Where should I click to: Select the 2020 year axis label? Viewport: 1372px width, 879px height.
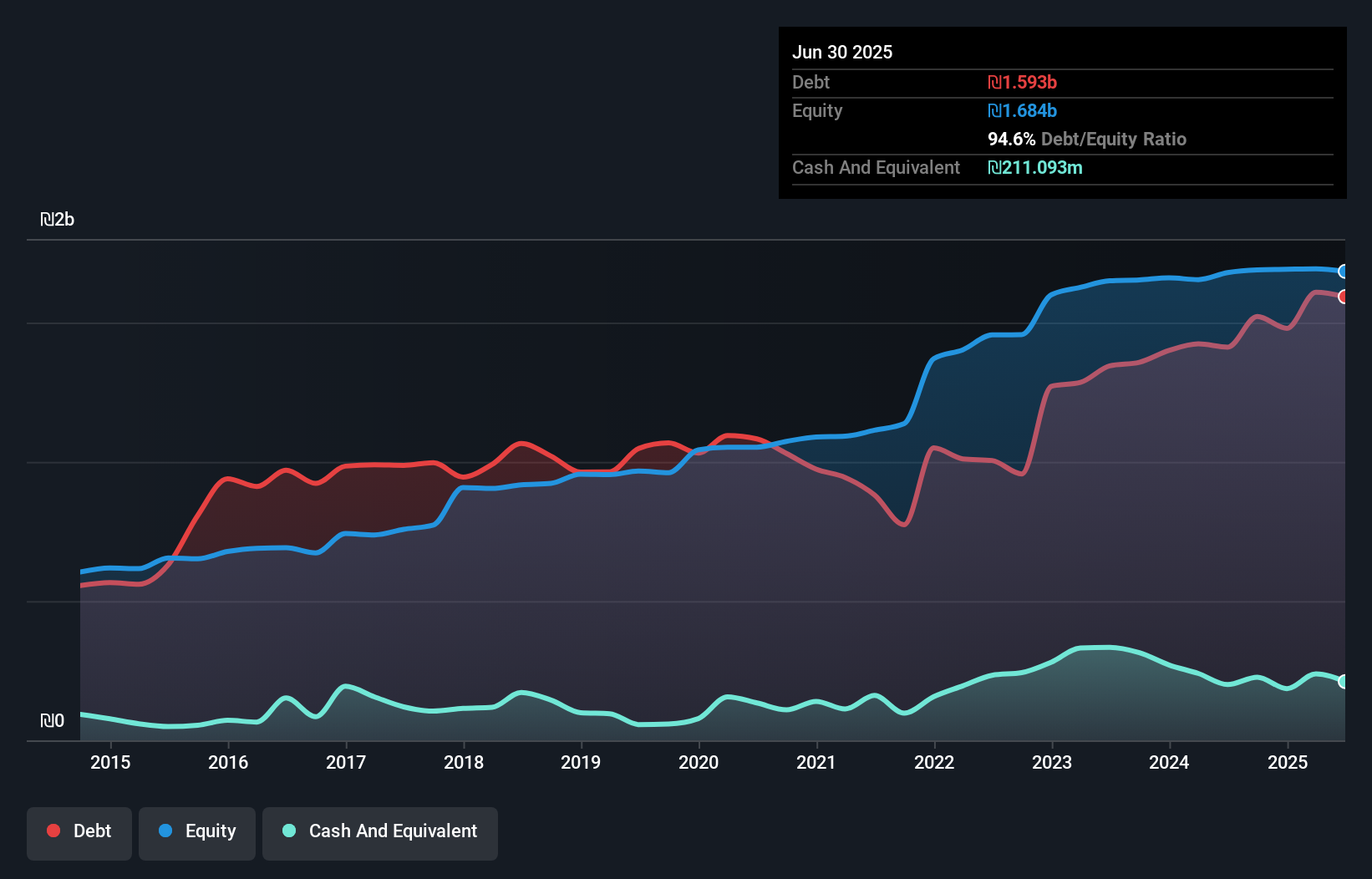tap(699, 762)
